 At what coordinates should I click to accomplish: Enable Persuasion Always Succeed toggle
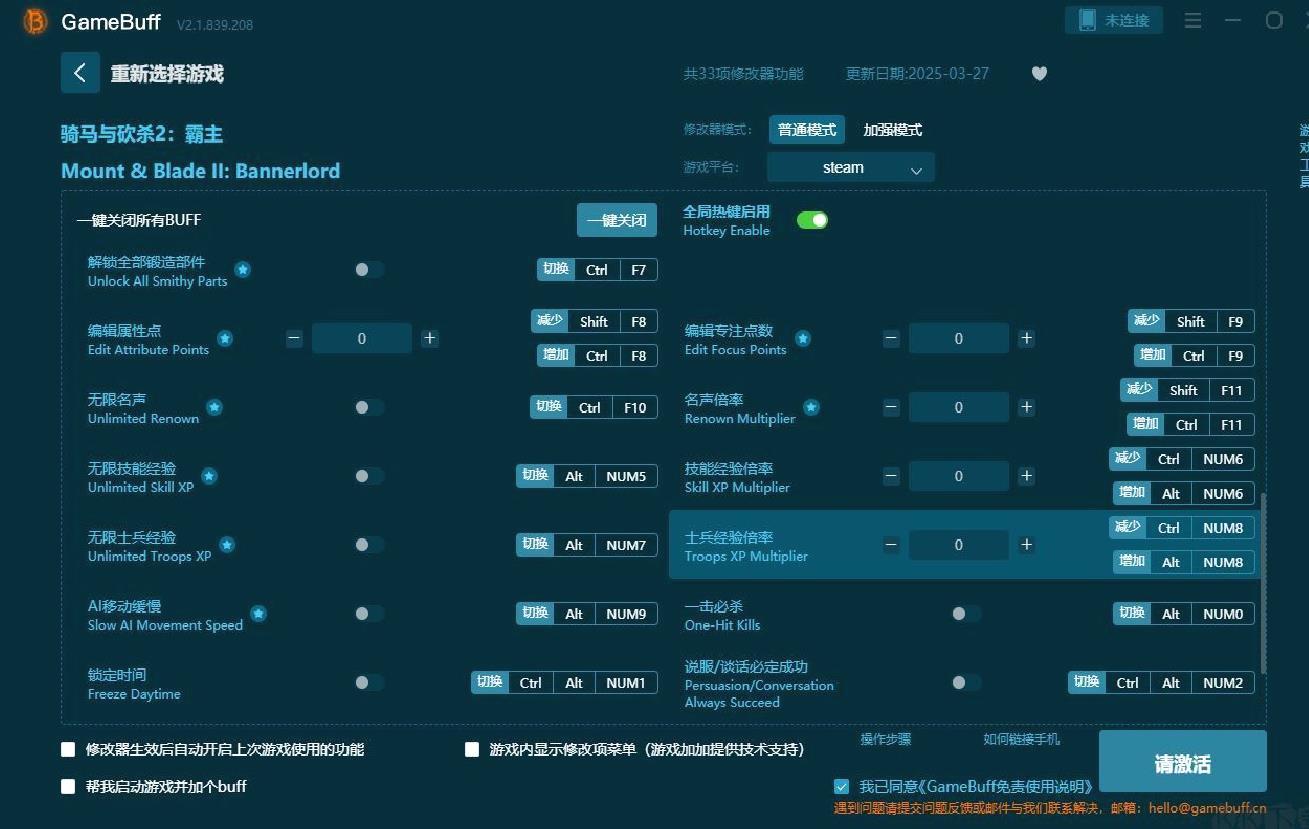[966, 683]
